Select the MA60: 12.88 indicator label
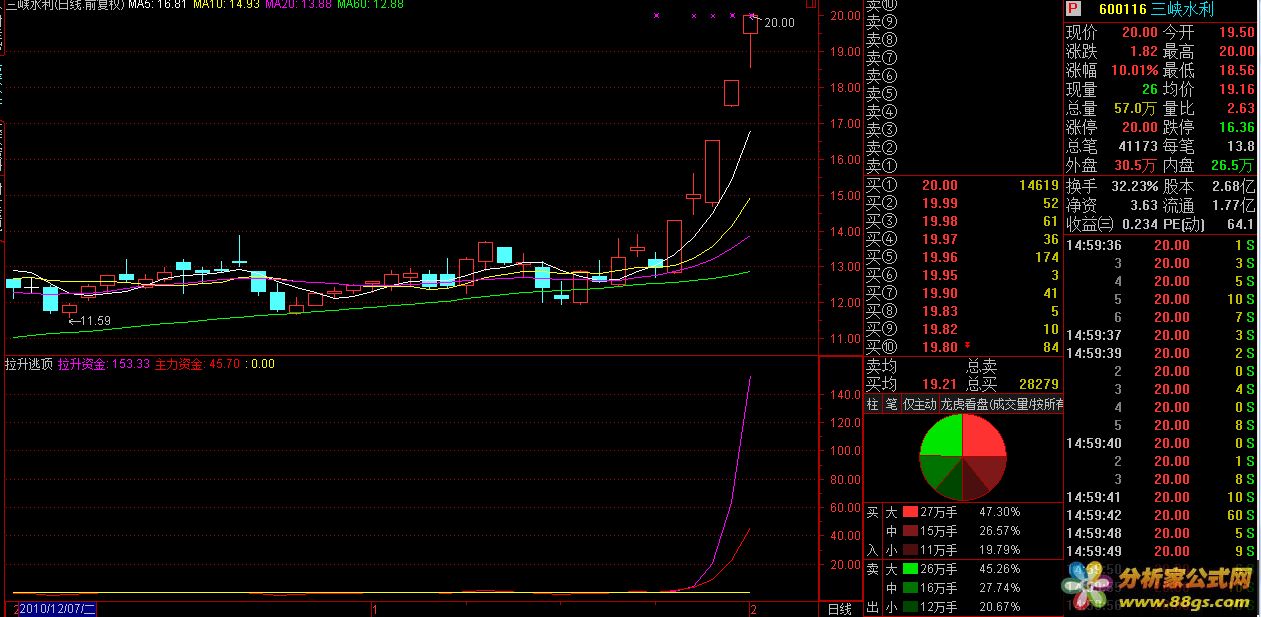 pyautogui.click(x=370, y=5)
